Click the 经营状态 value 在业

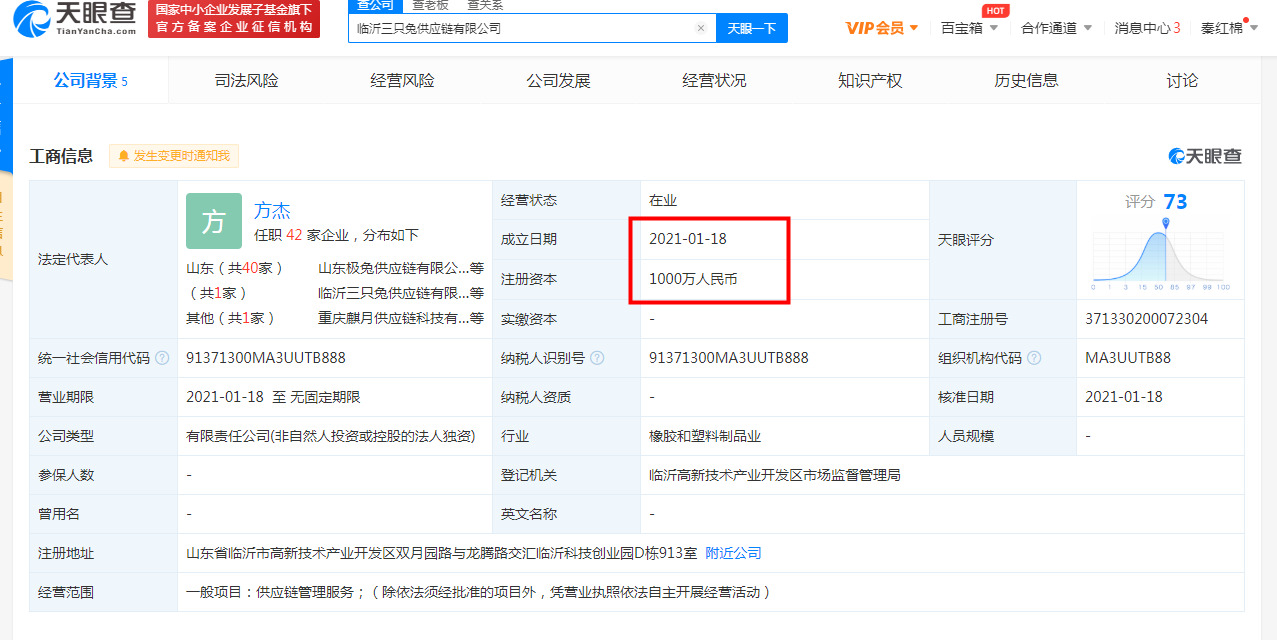pyautogui.click(x=663, y=200)
